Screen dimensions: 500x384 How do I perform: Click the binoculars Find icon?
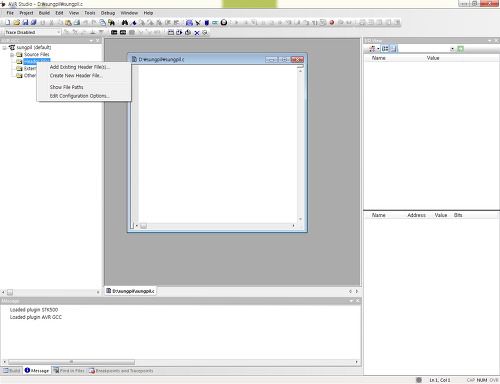pyautogui.click(x=125, y=22)
